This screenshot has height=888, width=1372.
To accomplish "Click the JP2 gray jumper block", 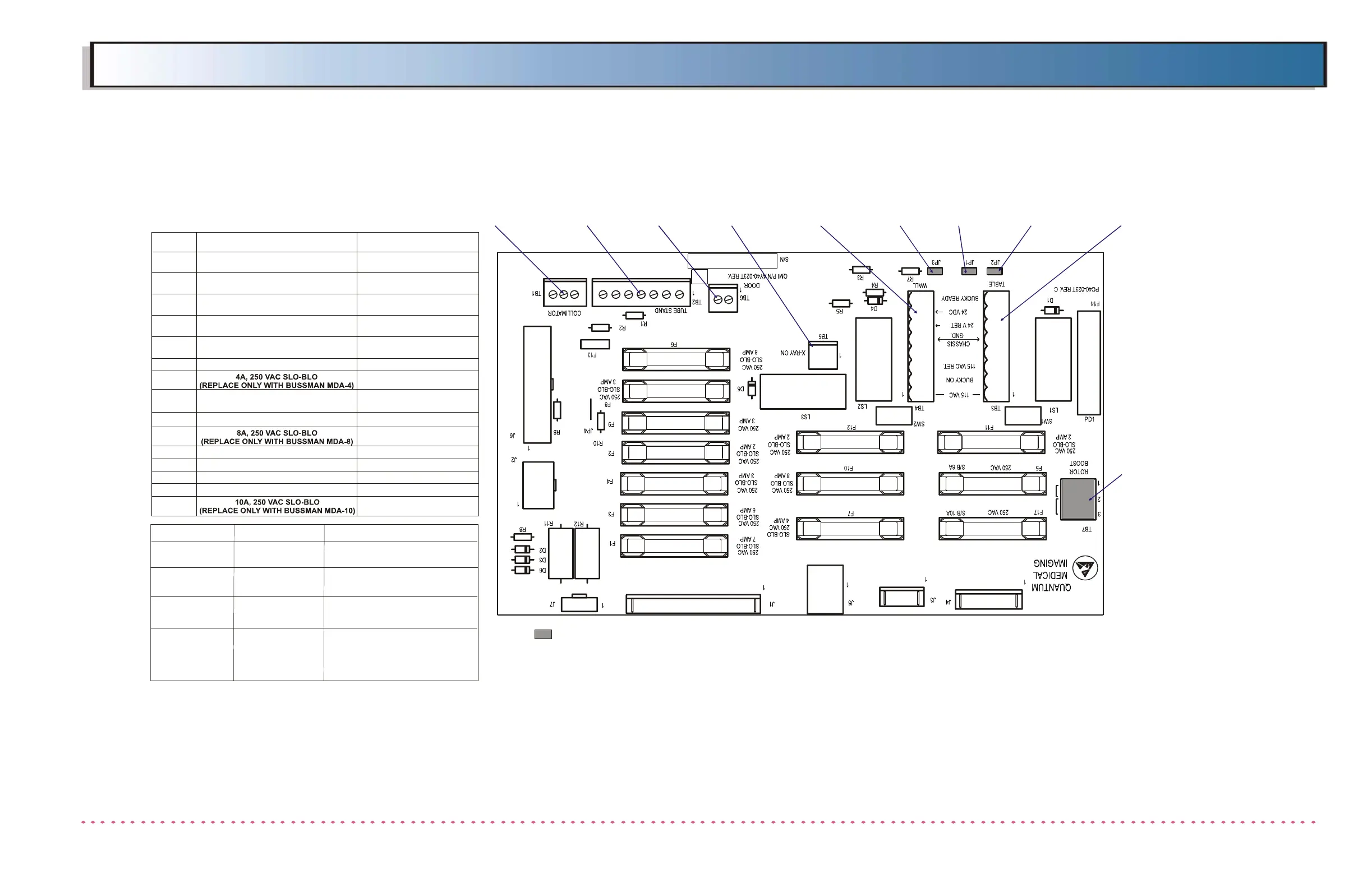I will coord(995,271).
